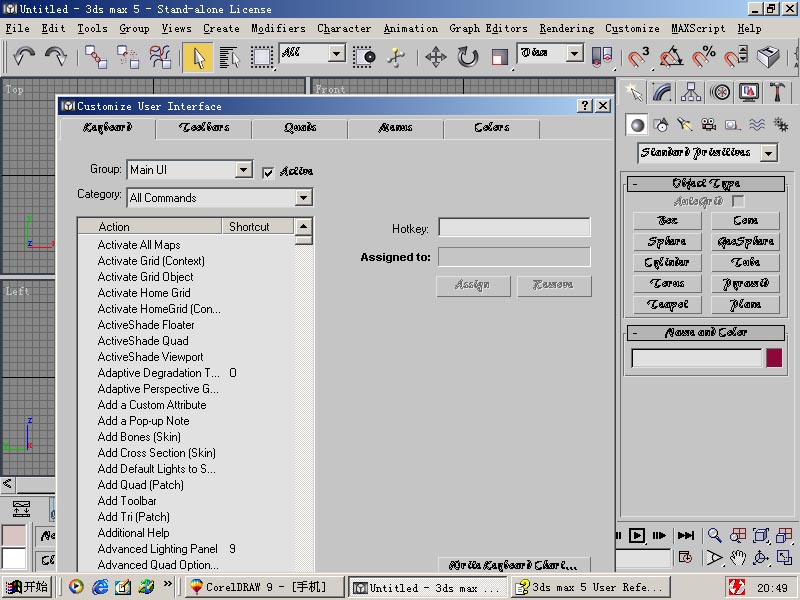Expand the taskbar quick launch chevron
Screen dimensions: 800x600
click(167, 584)
